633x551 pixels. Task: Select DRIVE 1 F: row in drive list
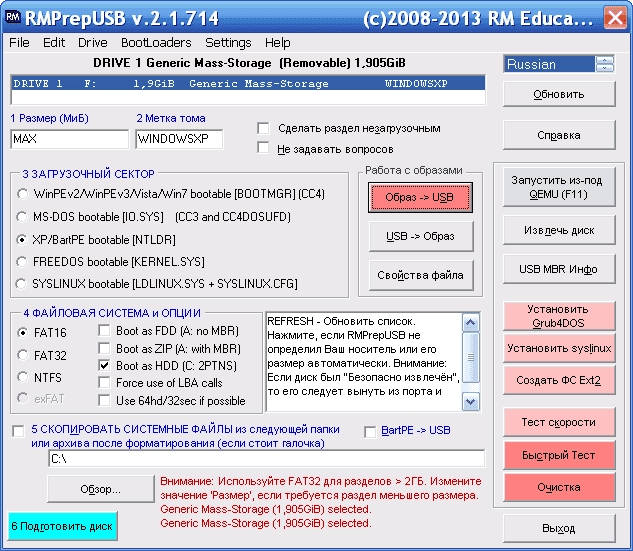click(x=248, y=84)
